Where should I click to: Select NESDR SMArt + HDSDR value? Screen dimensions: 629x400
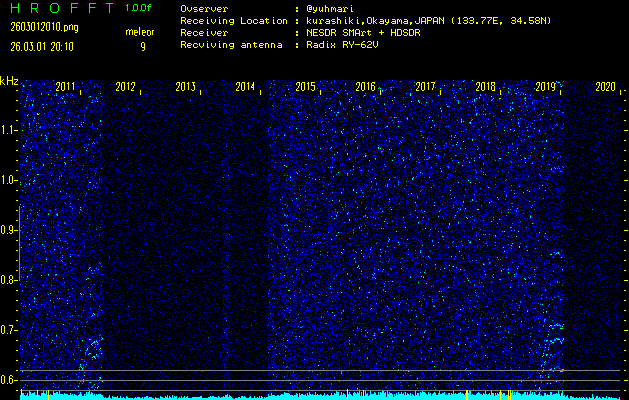pos(363,33)
